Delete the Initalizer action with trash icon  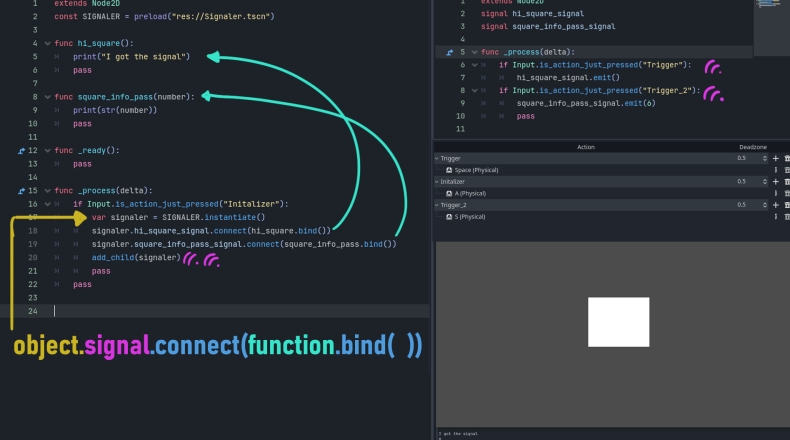(x=787, y=182)
